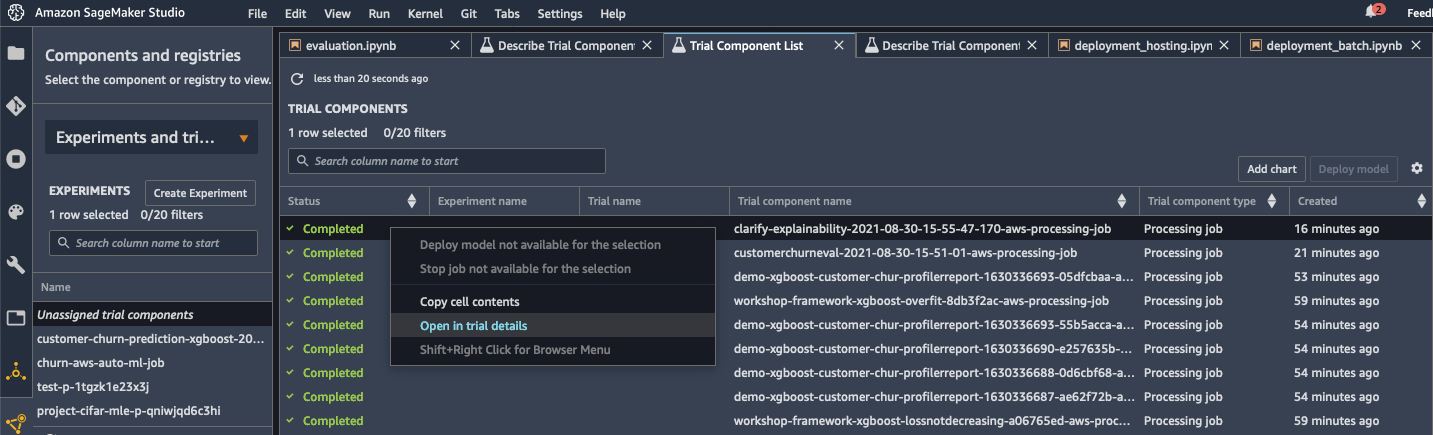Open the Git sidebar icon

(16, 106)
